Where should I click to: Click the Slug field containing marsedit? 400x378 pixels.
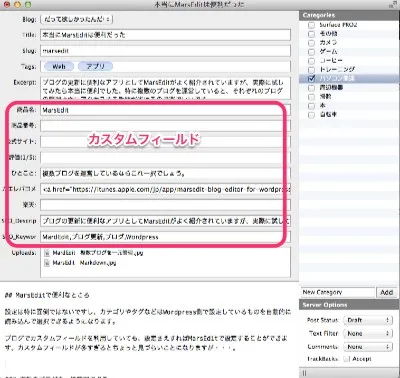[165, 51]
